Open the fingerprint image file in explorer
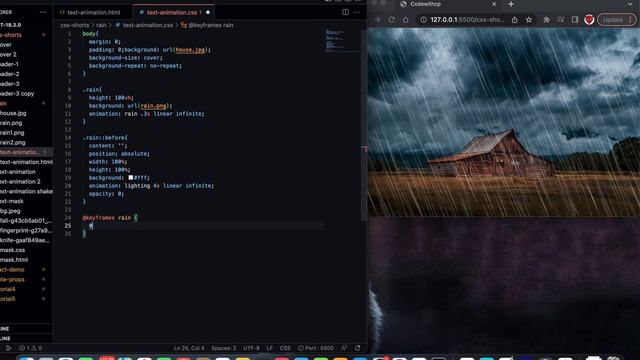Image resolution: width=640 pixels, height=360 pixels. click(25, 231)
